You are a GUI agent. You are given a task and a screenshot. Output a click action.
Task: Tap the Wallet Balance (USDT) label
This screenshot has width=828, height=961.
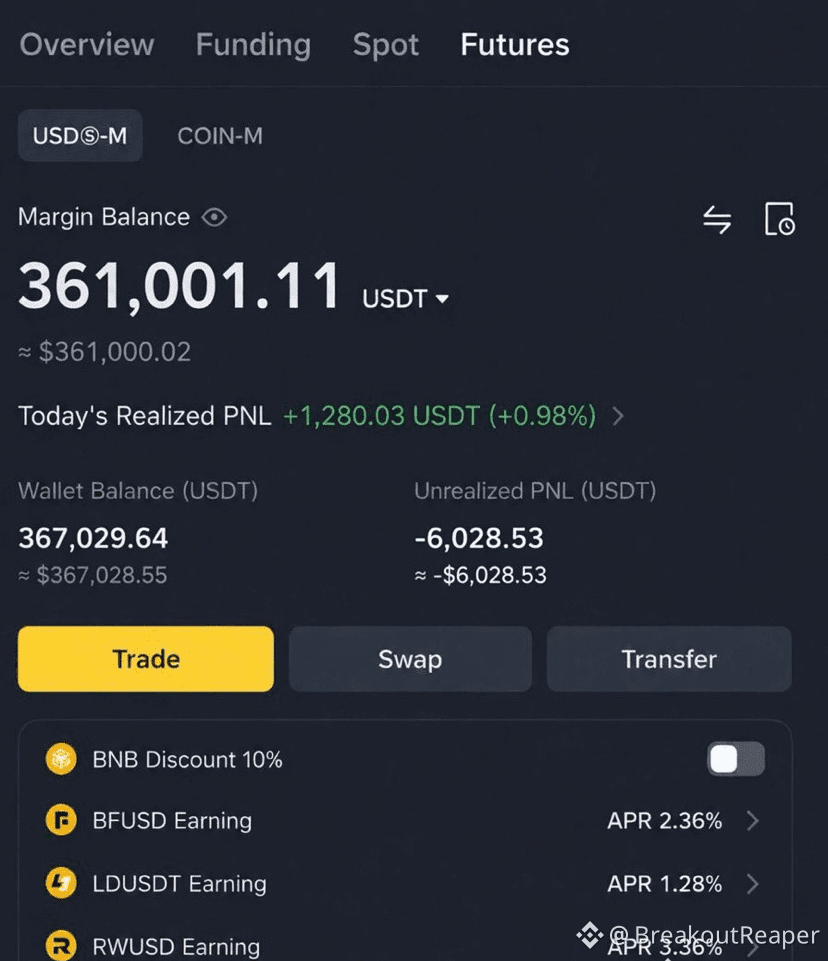pos(138,491)
